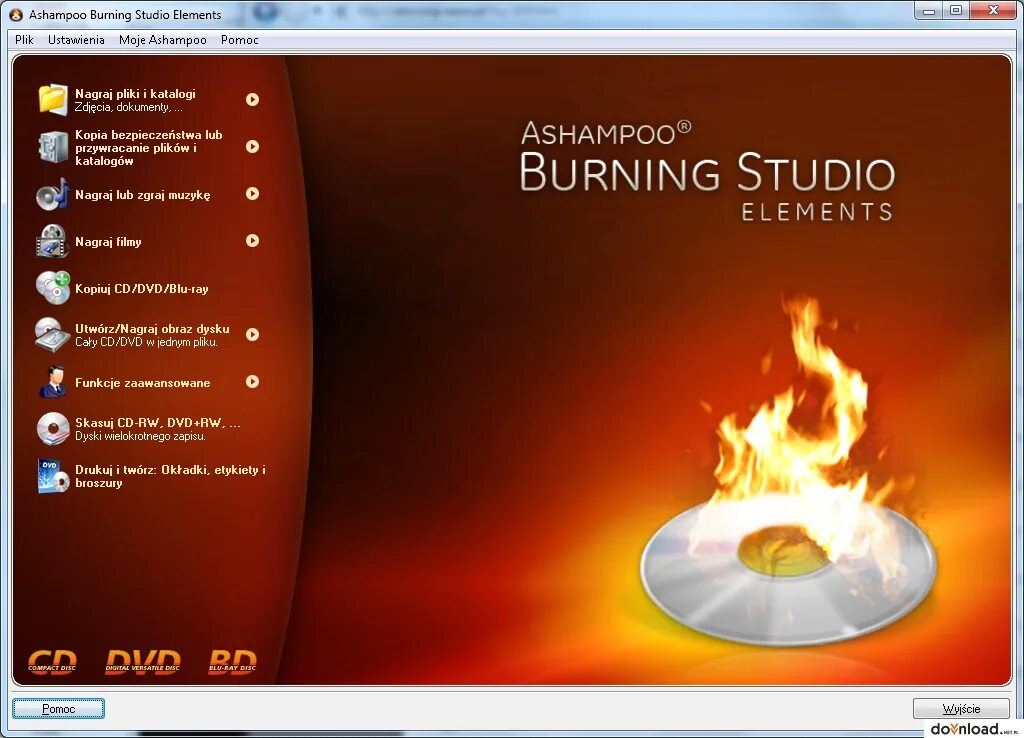The image size is (1024, 738).
Task: Click the discs icon for Kopiuj CD/DVD/Blu-ray
Action: click(53, 288)
